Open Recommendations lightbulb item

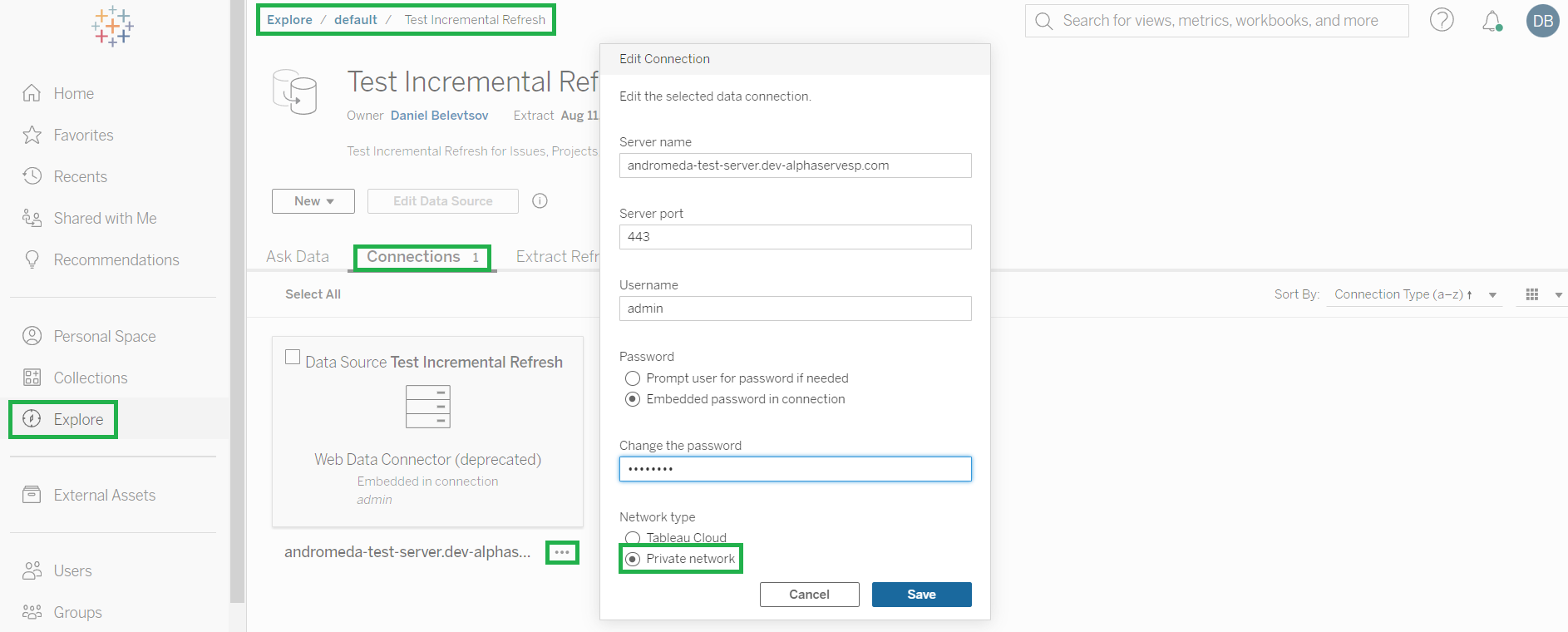(x=101, y=259)
